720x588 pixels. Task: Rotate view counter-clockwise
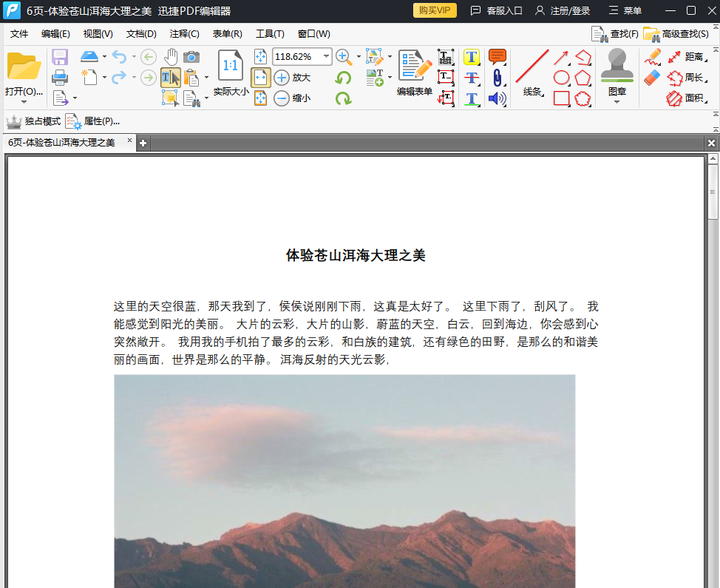point(343,78)
